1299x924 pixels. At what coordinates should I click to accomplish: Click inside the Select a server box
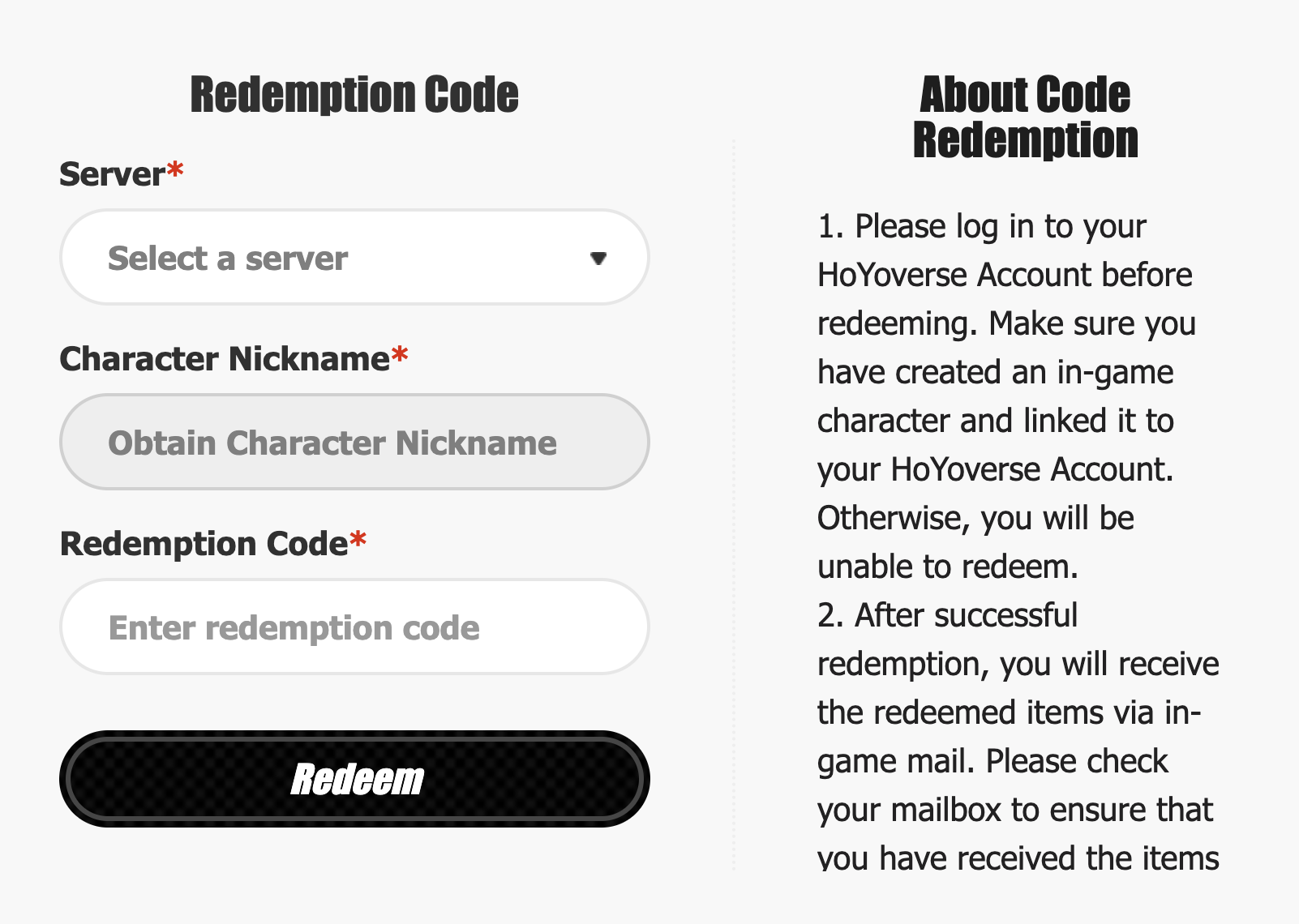tap(324, 257)
